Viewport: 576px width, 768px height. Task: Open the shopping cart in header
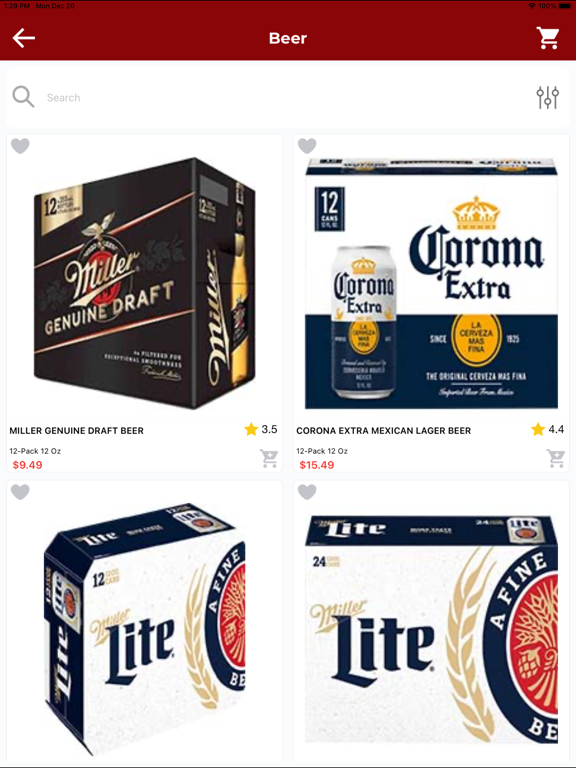(548, 38)
